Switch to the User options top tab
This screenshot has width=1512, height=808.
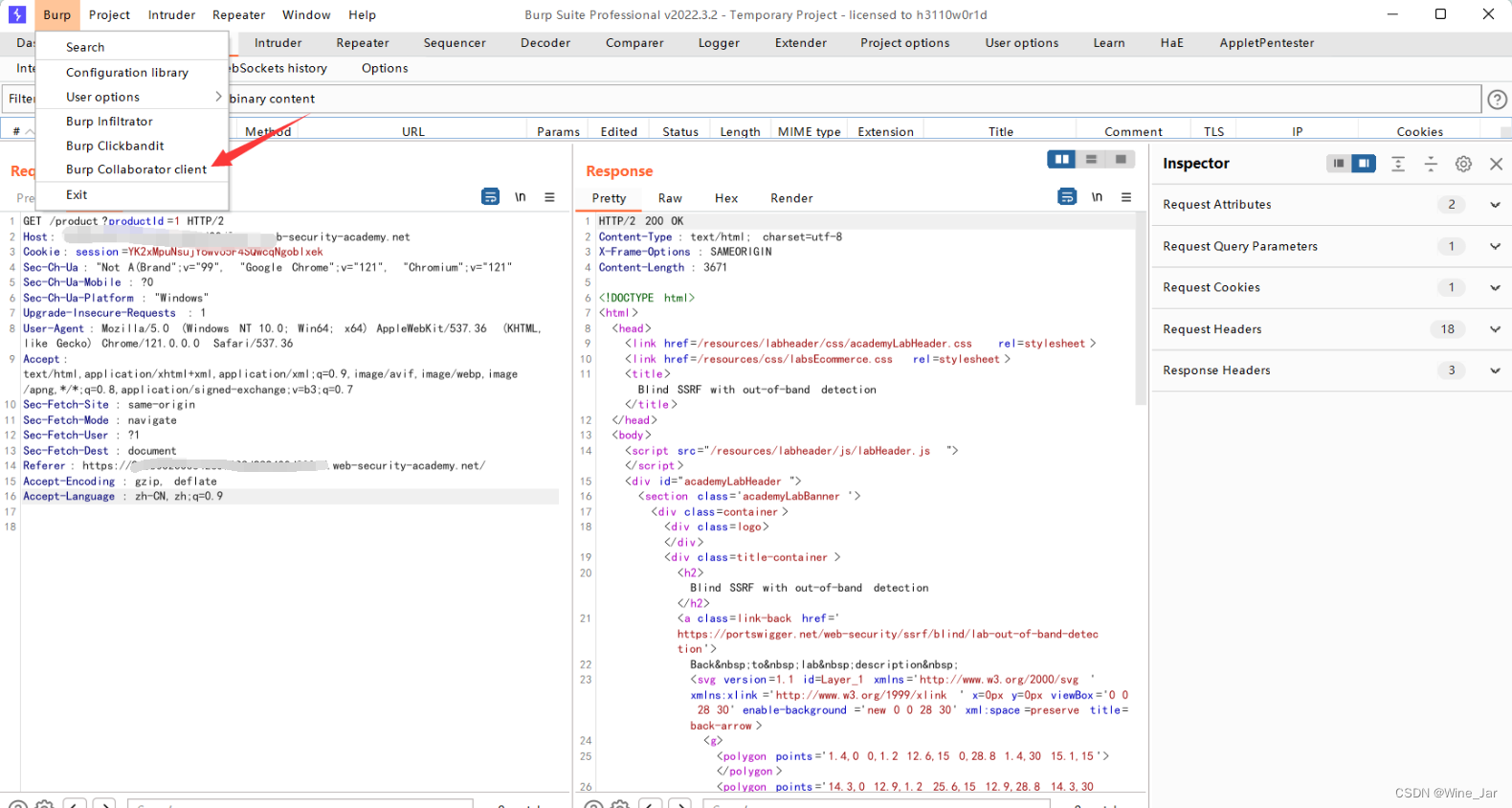1022,43
